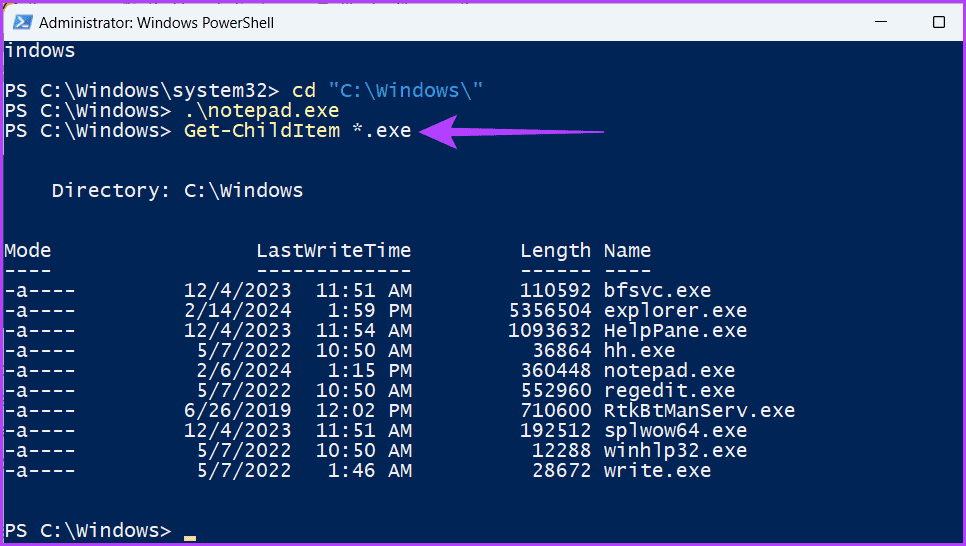Select the regedit.exe entry
Image resolution: width=966 pixels, height=546 pixels.
click(669, 391)
